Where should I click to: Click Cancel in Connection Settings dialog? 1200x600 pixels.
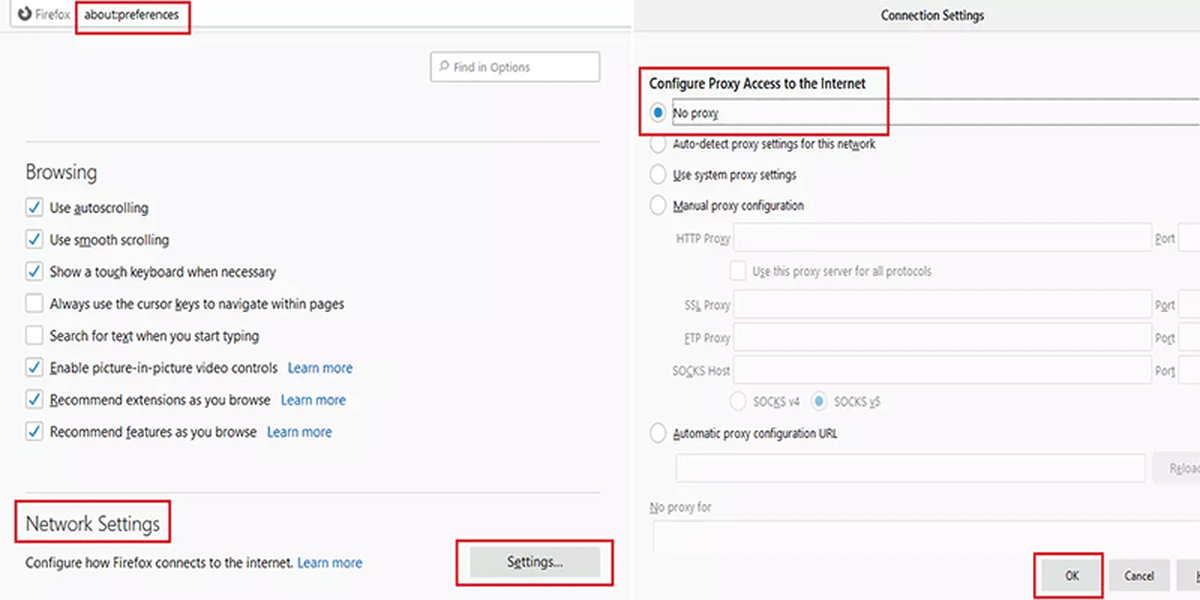[1139, 576]
